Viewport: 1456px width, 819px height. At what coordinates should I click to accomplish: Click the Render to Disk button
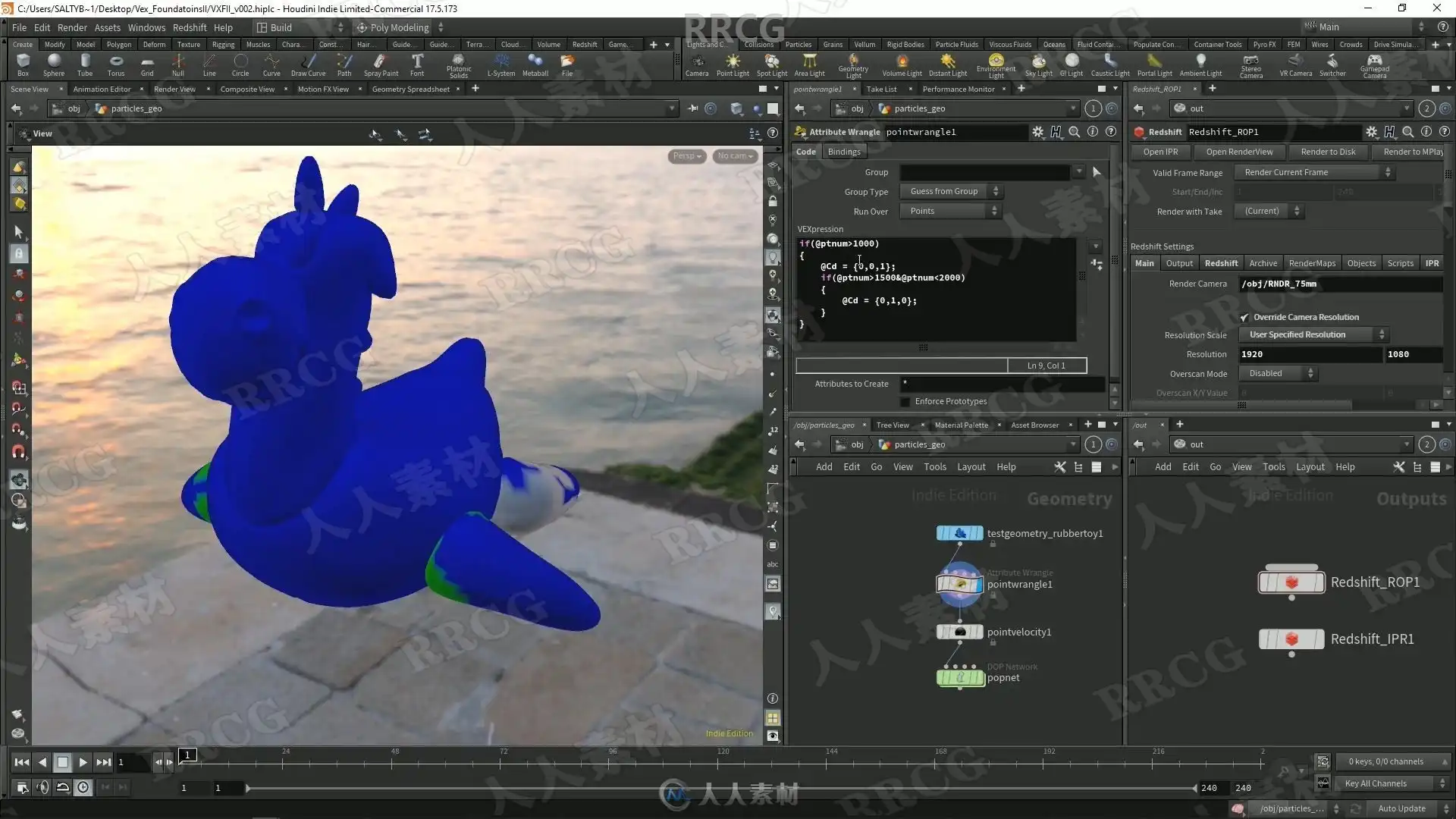(1328, 152)
